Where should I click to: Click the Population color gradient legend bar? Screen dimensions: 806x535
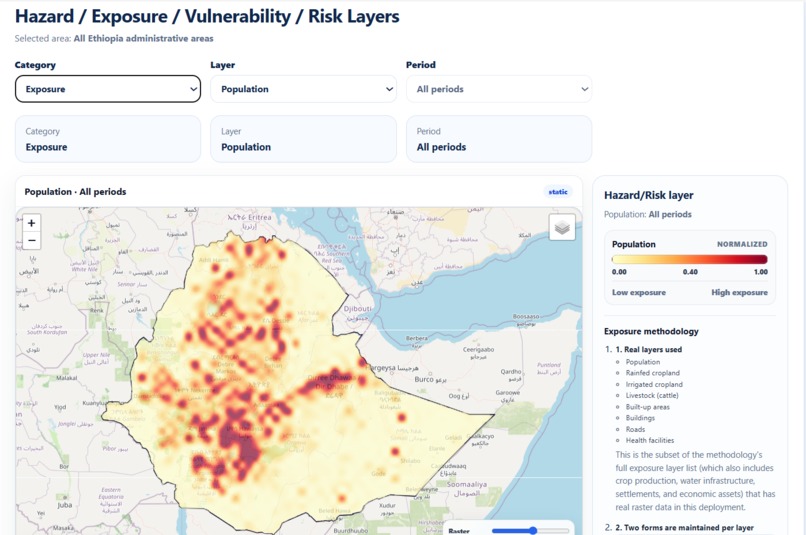click(x=689, y=260)
